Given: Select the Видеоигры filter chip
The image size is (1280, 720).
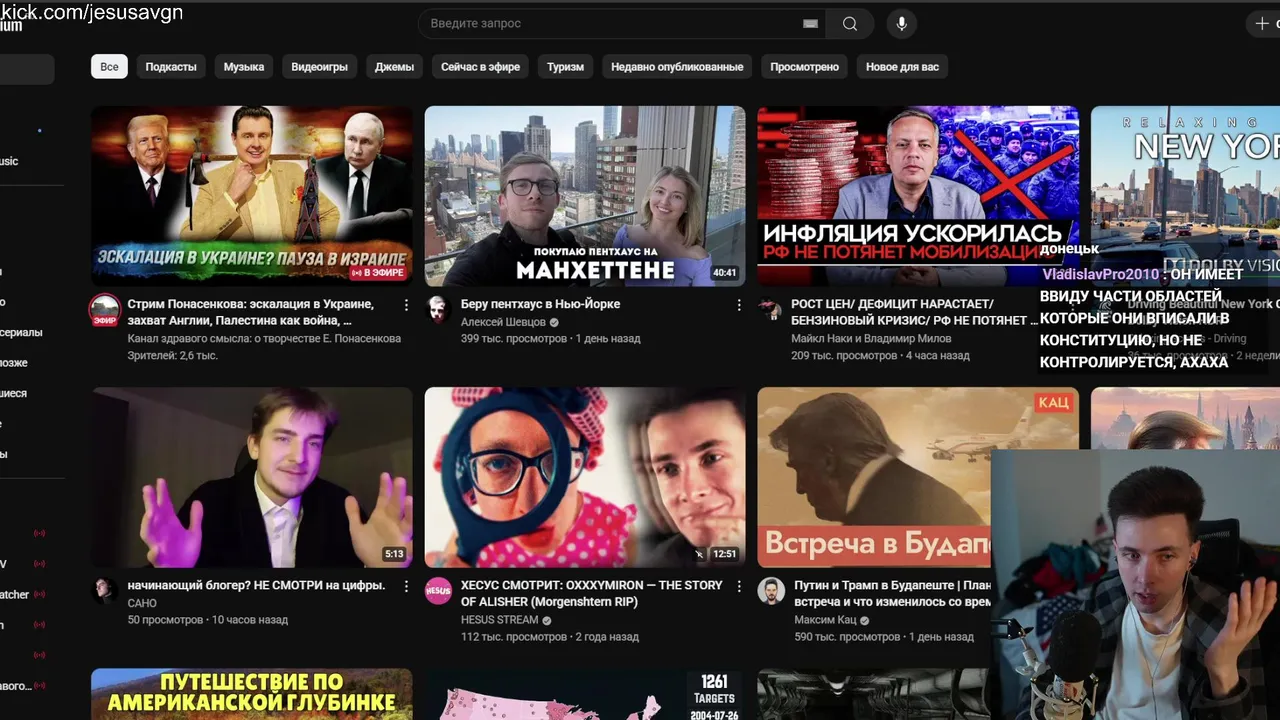Looking at the screenshot, I should point(319,67).
